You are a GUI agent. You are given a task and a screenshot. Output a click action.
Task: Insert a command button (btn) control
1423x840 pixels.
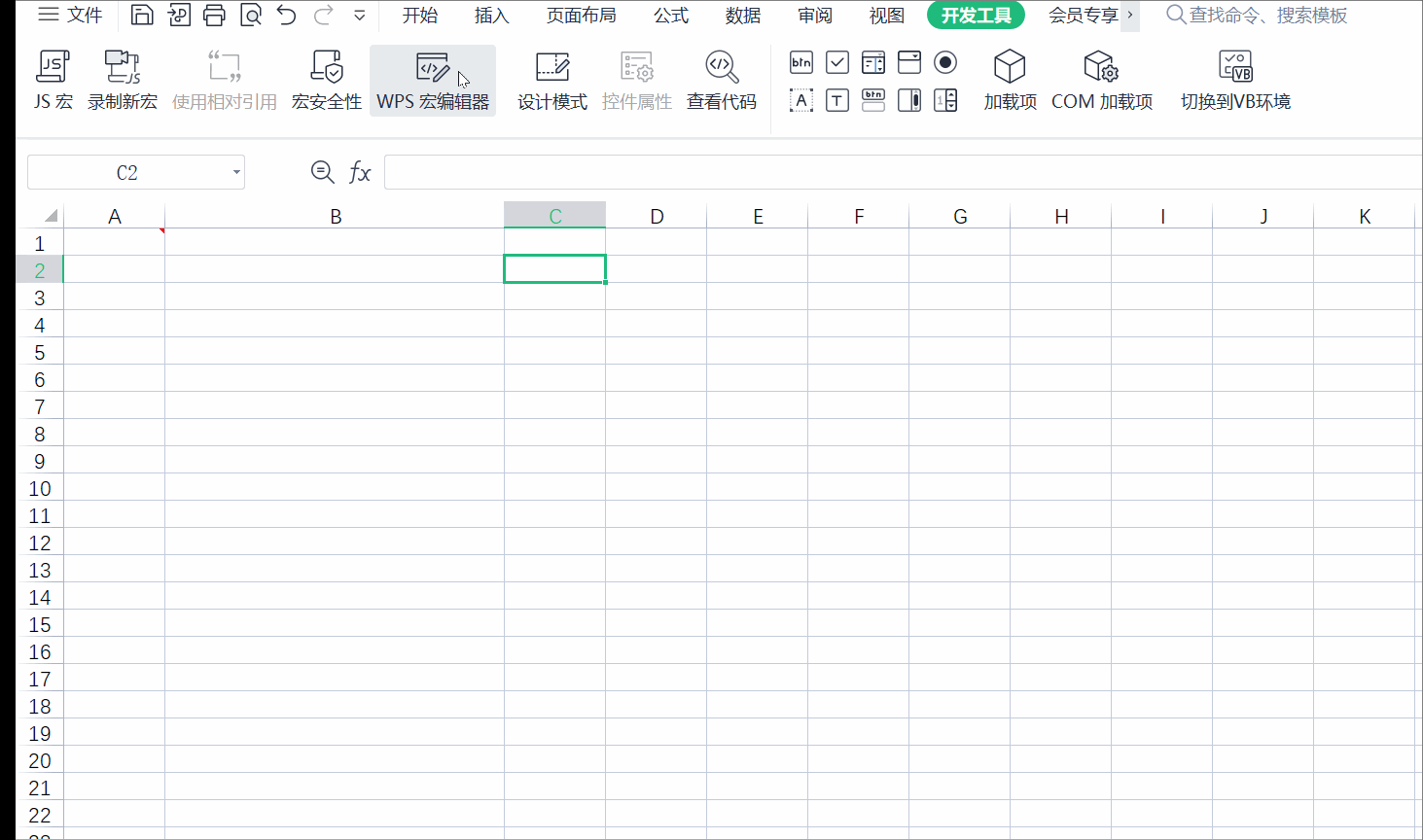pos(801,63)
